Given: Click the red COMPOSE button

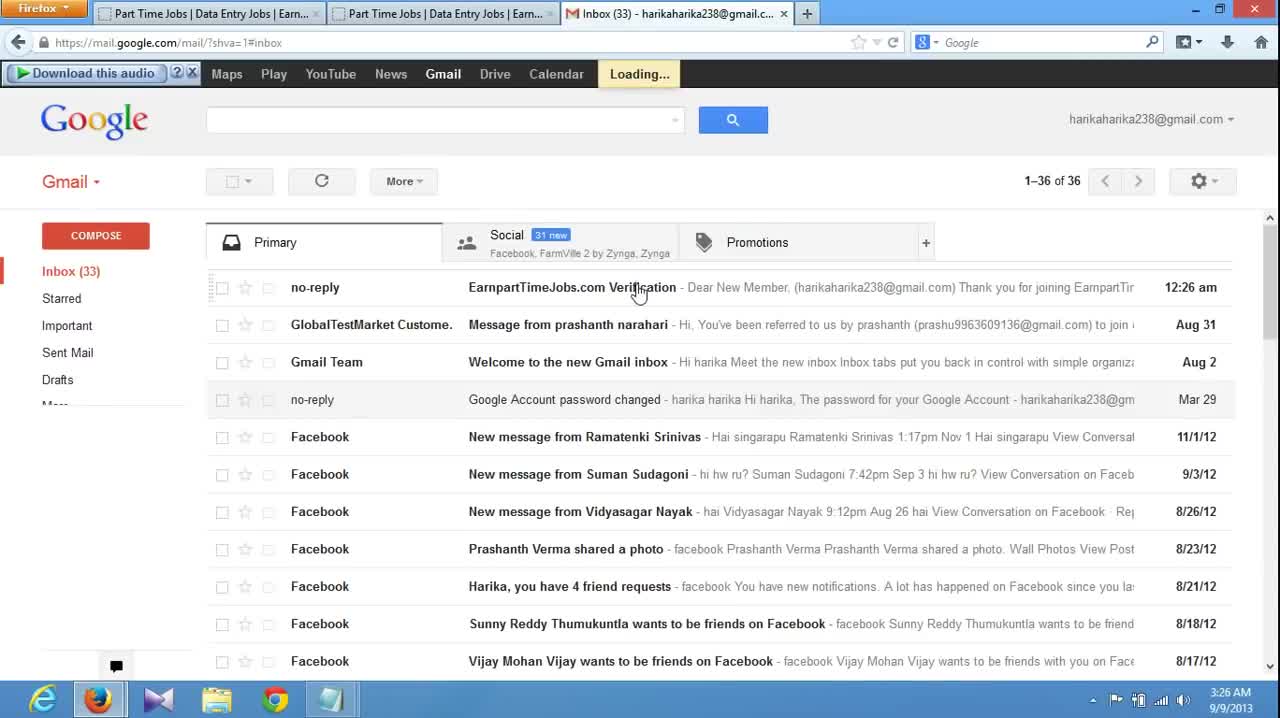Looking at the screenshot, I should (x=96, y=236).
